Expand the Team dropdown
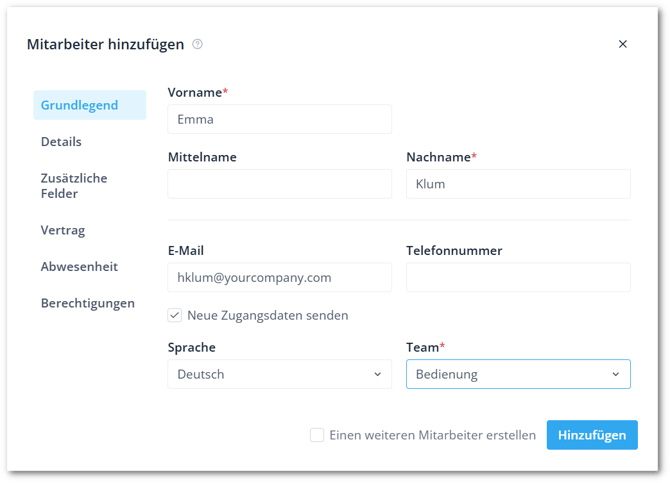670x483 pixels. pos(518,374)
